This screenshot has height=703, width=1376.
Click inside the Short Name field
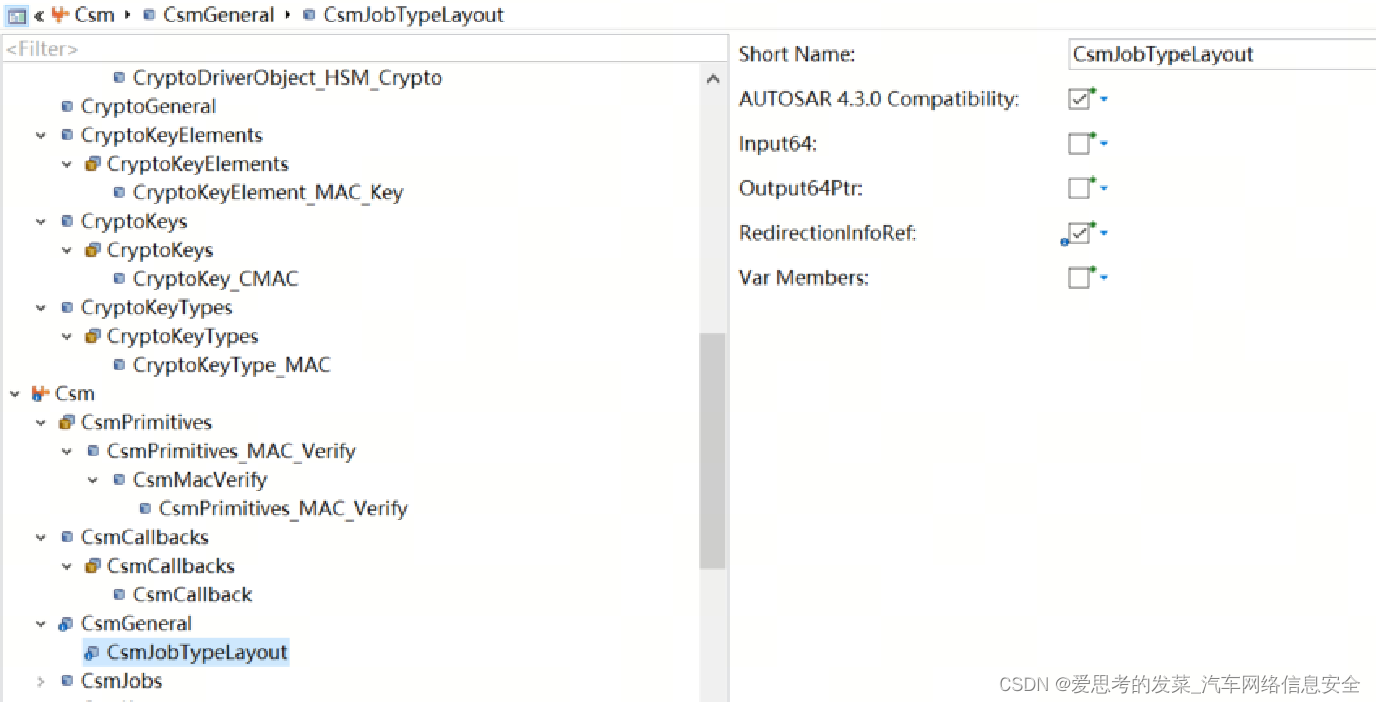[x=1200, y=54]
